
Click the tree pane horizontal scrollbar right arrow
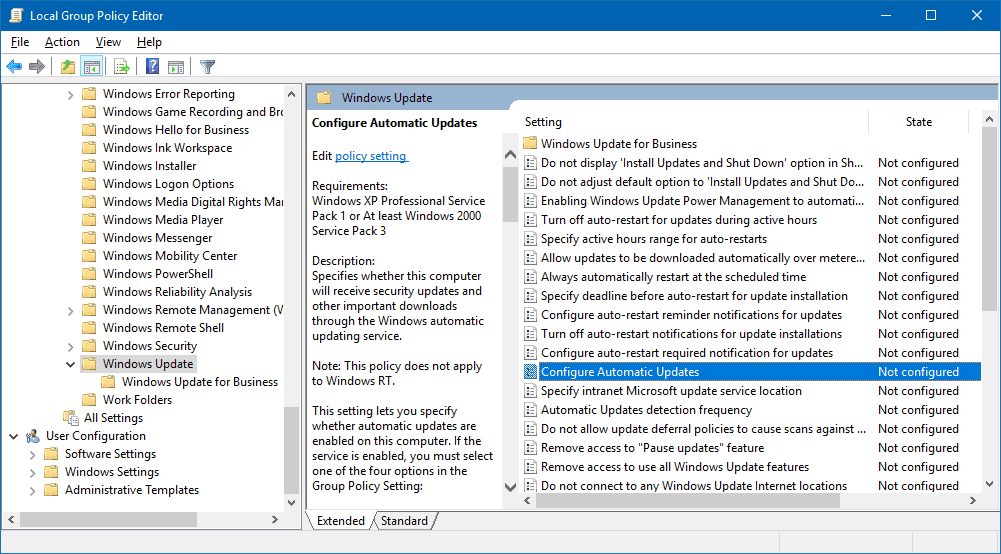pyautogui.click(x=275, y=520)
